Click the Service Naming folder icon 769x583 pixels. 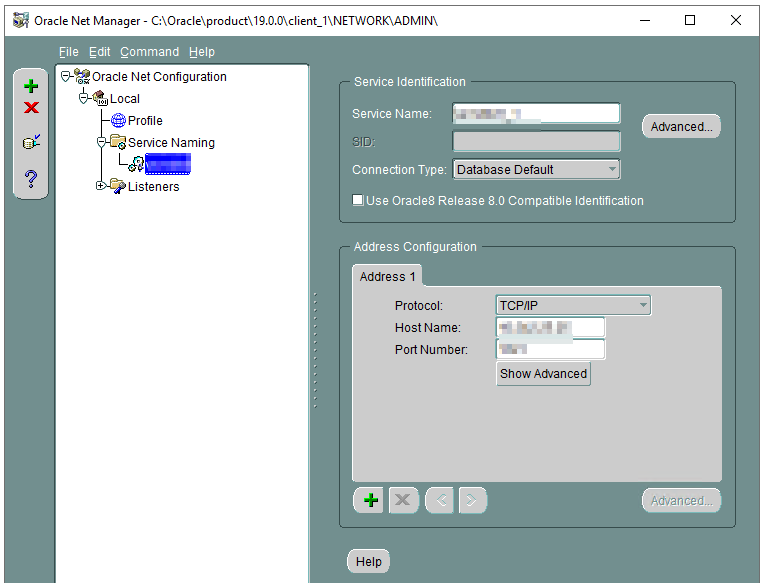(x=118, y=142)
